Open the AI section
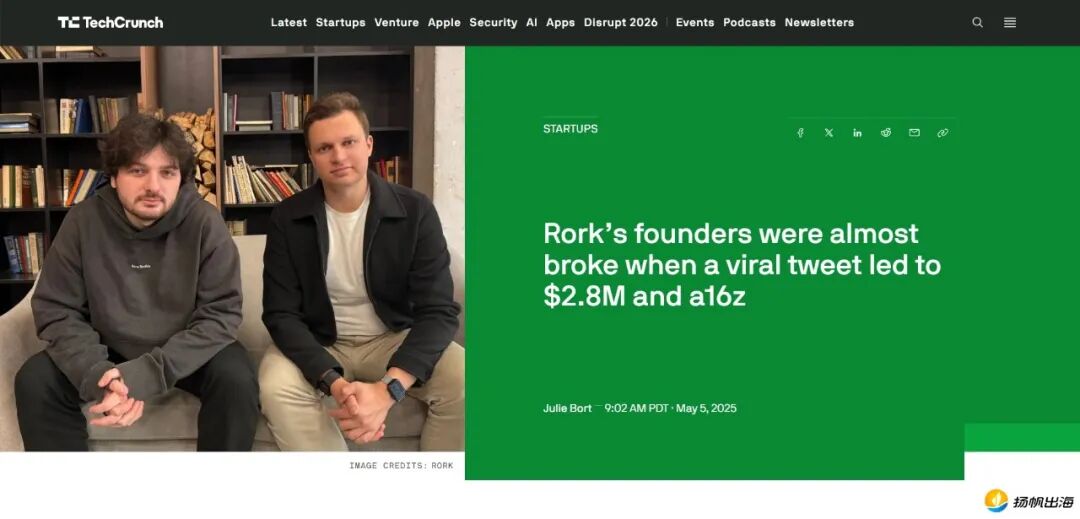 point(532,23)
